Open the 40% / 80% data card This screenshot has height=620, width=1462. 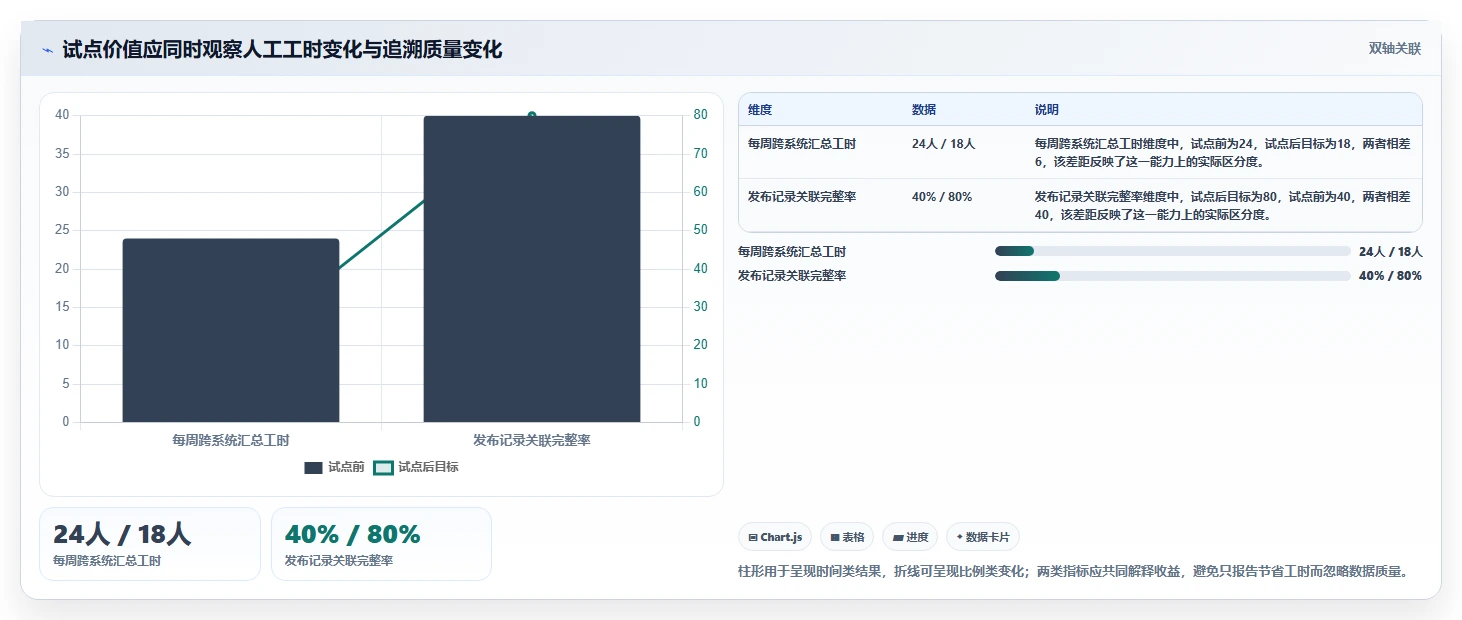point(381,544)
